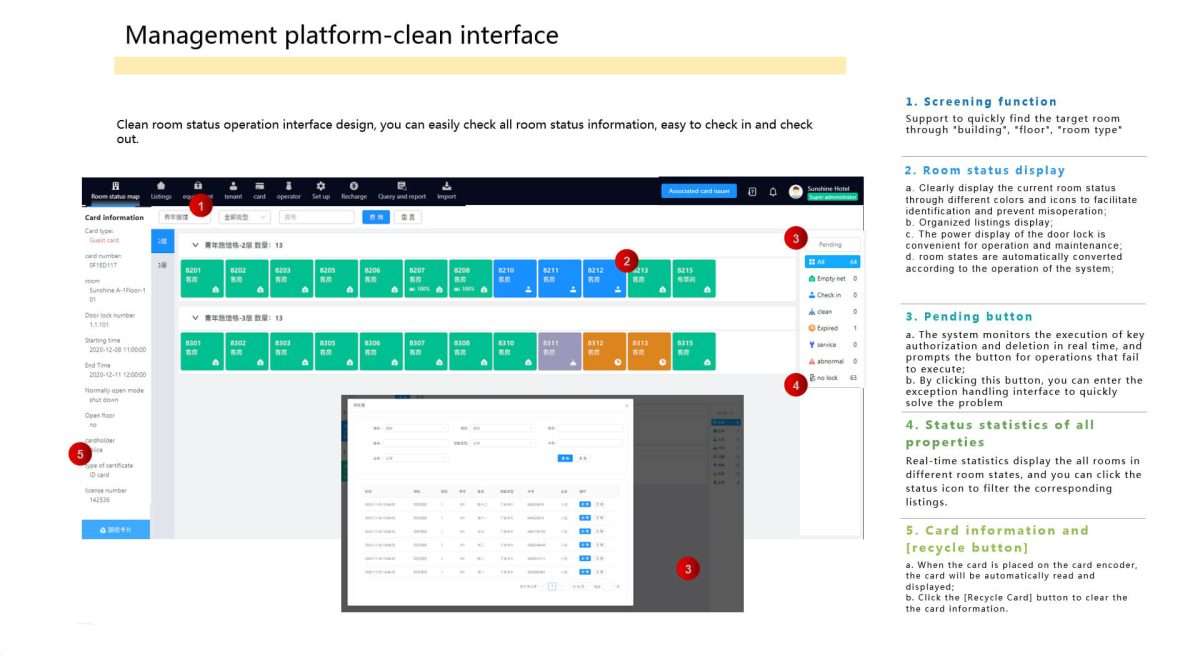Open Query and report icon
Screen dimensions: 1200x666
click(x=401, y=186)
